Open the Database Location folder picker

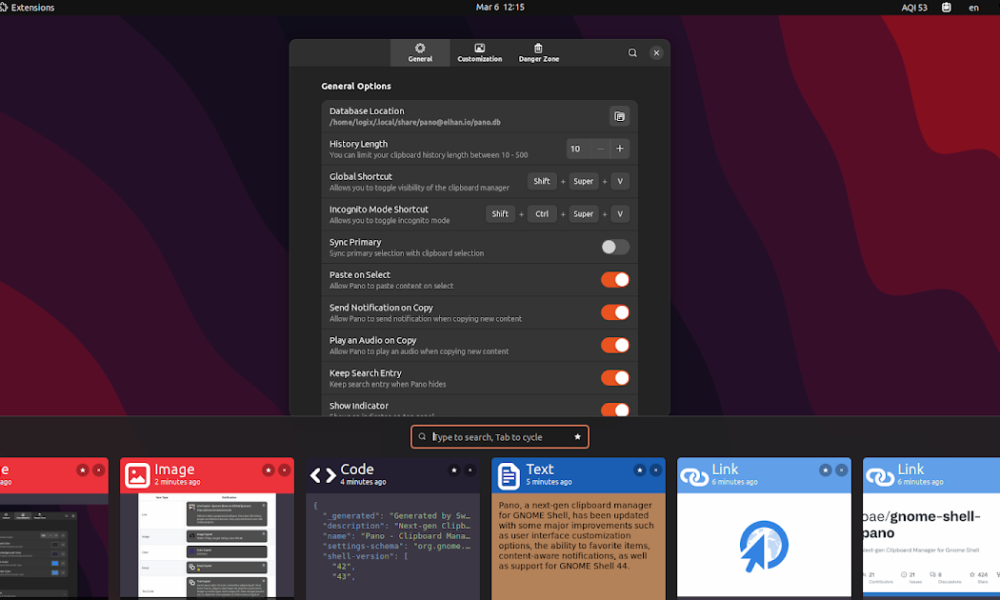point(619,116)
